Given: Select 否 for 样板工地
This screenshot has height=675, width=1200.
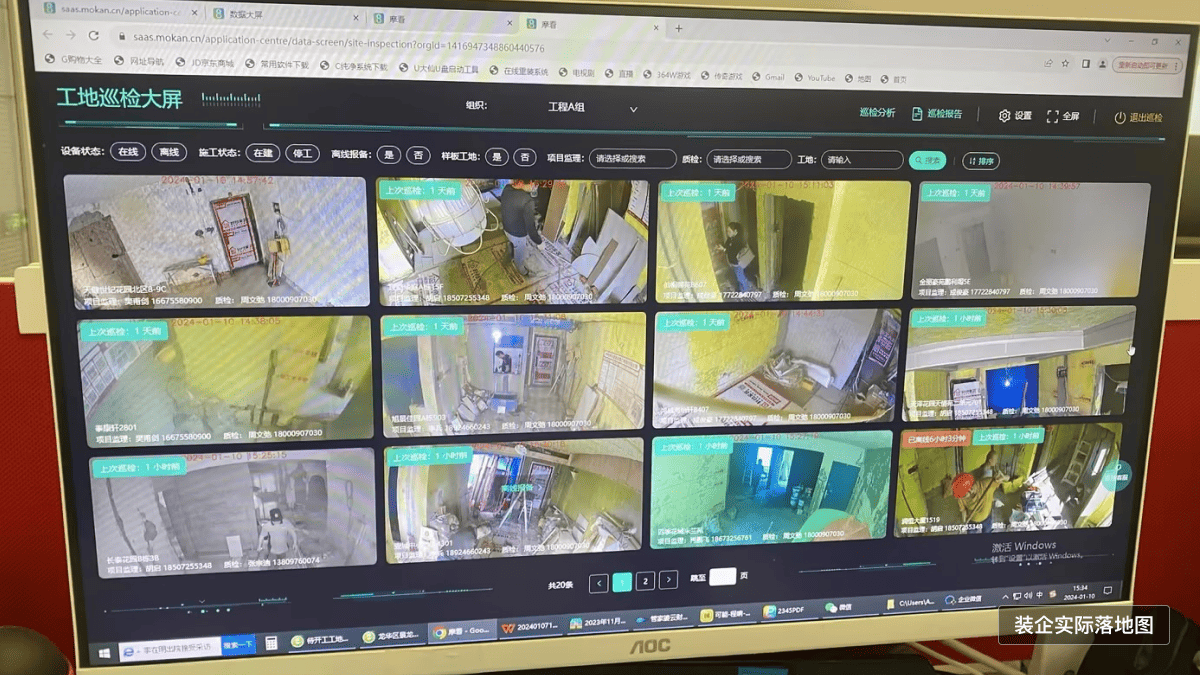Looking at the screenshot, I should (524, 157).
